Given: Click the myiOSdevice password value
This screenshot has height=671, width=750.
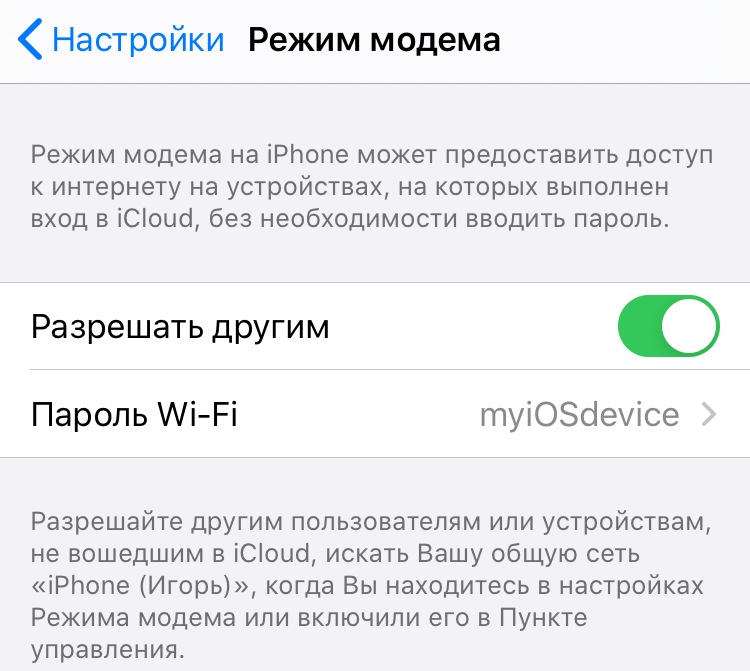Looking at the screenshot, I should 579,415.
